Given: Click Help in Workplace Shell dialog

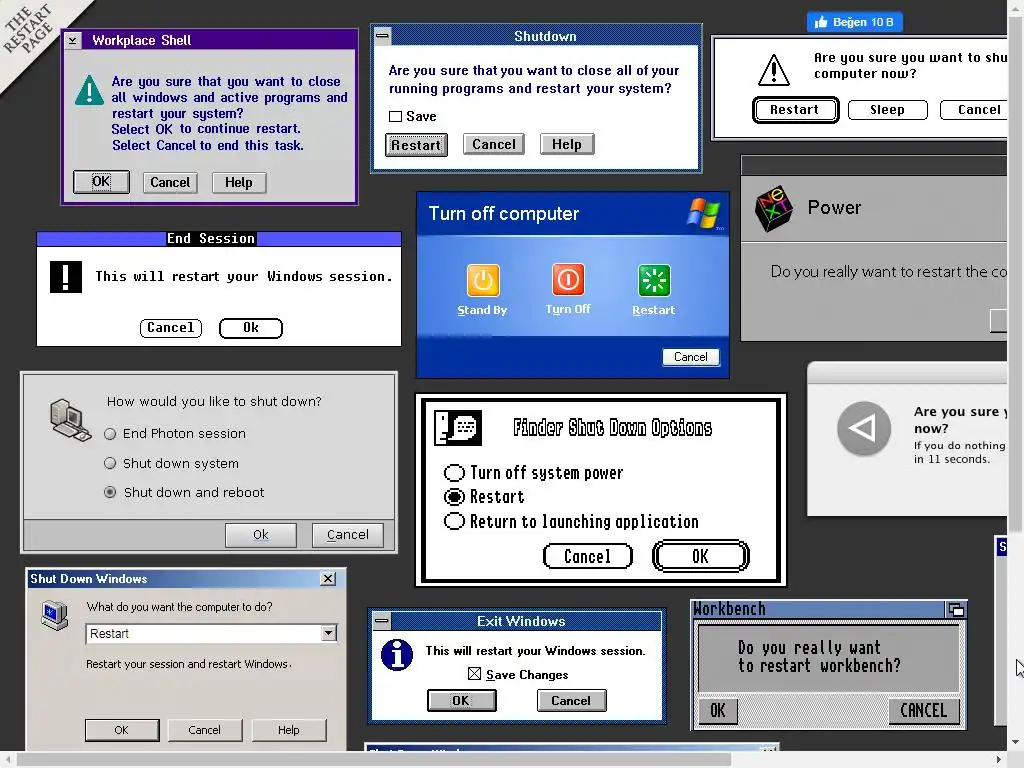Looking at the screenshot, I should pyautogui.click(x=239, y=182).
